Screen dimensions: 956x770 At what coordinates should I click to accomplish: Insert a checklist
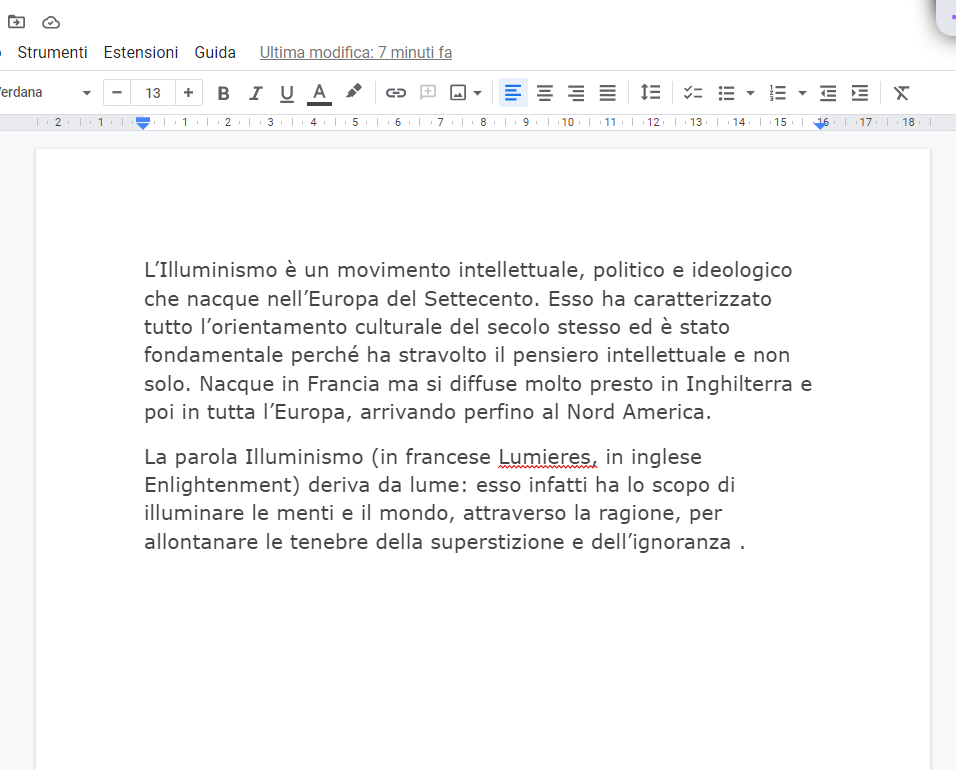693,93
